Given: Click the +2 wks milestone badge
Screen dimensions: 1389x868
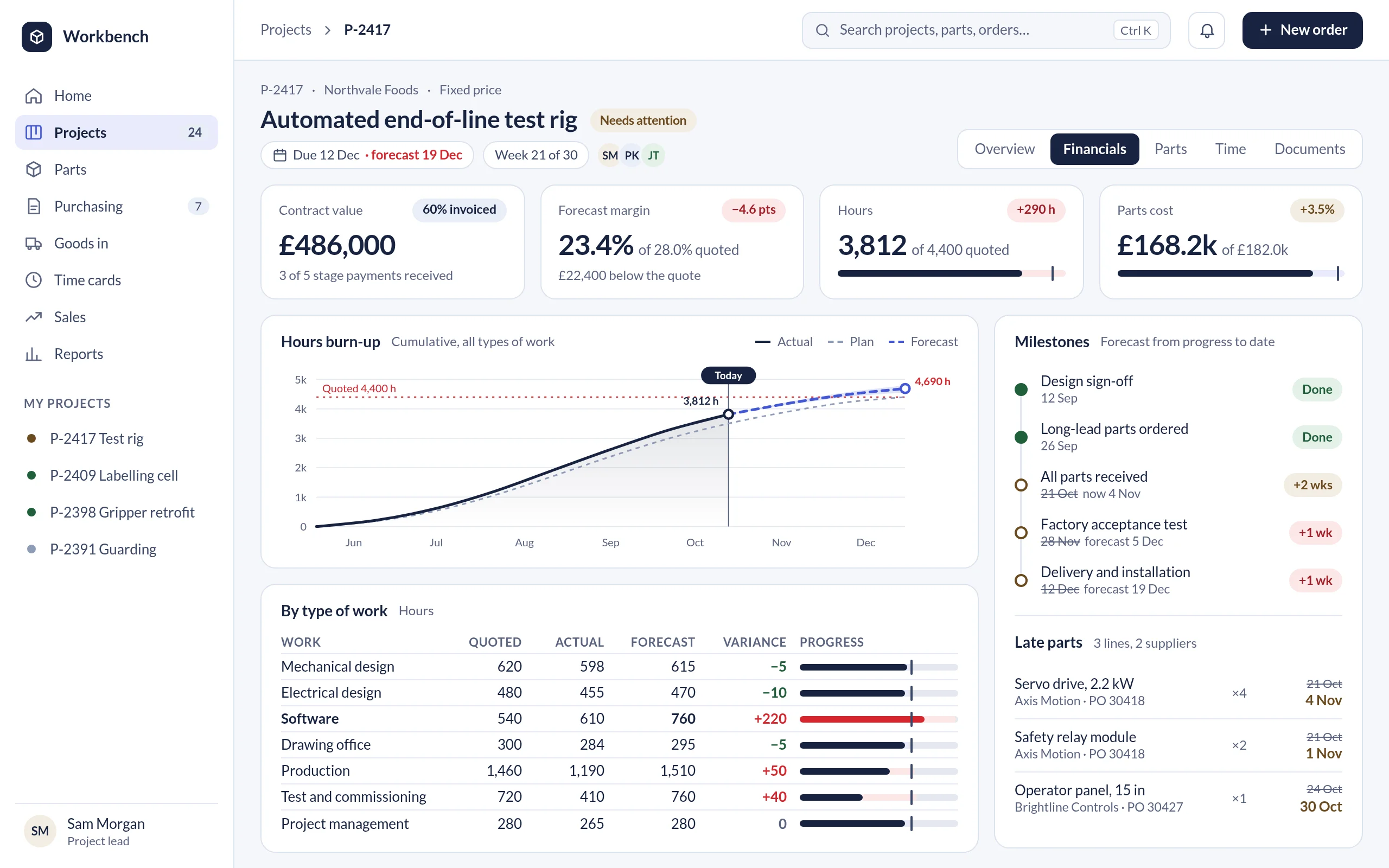Looking at the screenshot, I should pyautogui.click(x=1312, y=485).
